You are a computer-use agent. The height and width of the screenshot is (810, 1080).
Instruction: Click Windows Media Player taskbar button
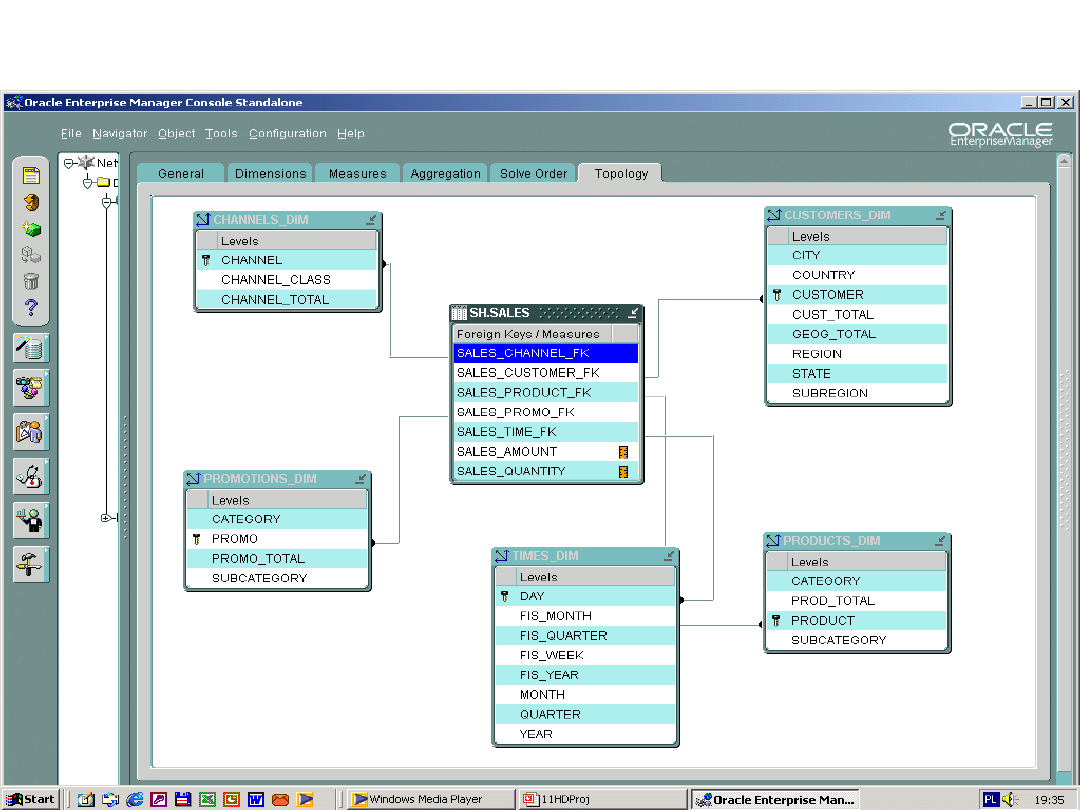tap(426, 799)
